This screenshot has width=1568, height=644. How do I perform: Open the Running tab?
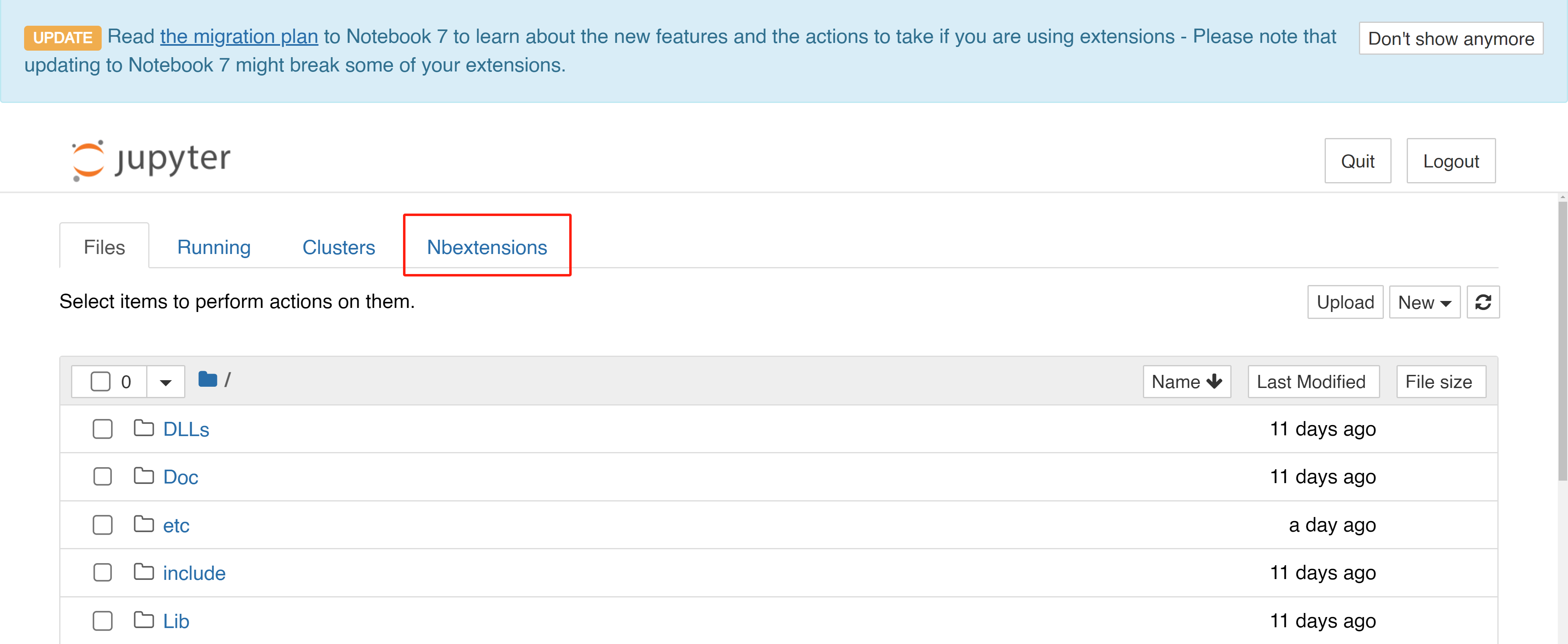(x=214, y=247)
